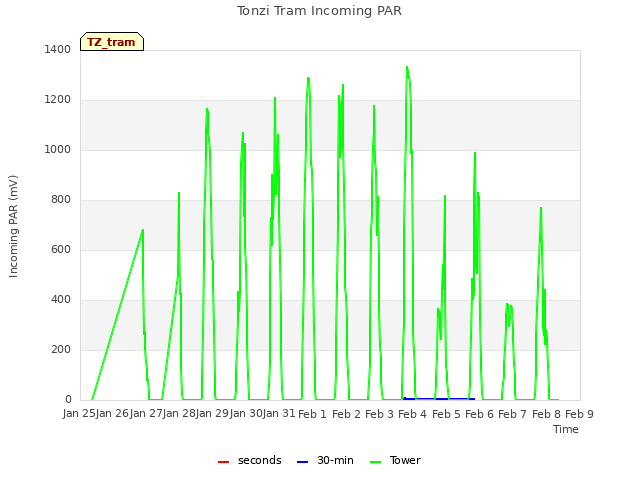Click the TZ_tram annotation label
Image resolution: width=640 pixels, height=480 pixels.
coord(111,42)
